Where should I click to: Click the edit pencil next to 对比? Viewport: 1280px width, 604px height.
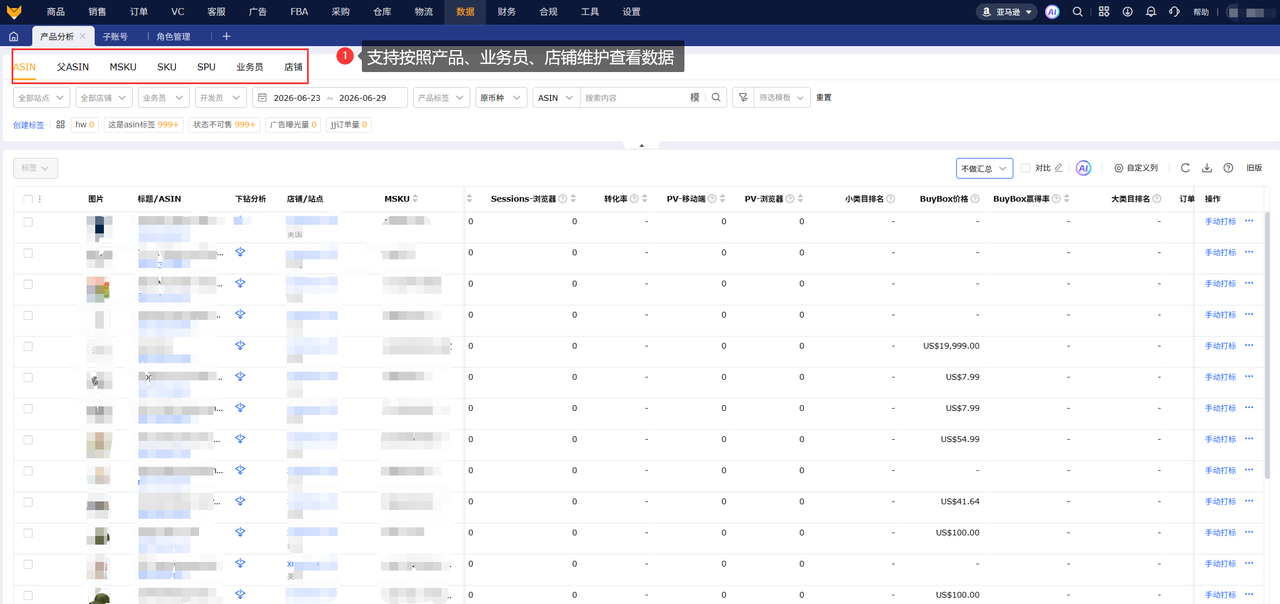(x=1059, y=167)
